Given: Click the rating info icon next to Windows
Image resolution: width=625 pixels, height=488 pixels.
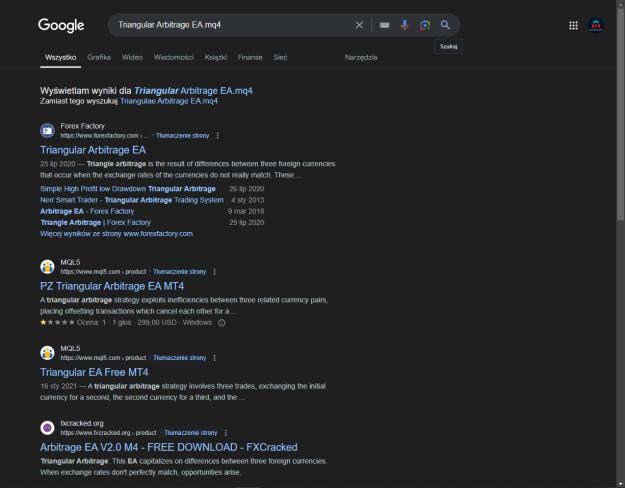Looking at the screenshot, I should (x=222, y=323).
